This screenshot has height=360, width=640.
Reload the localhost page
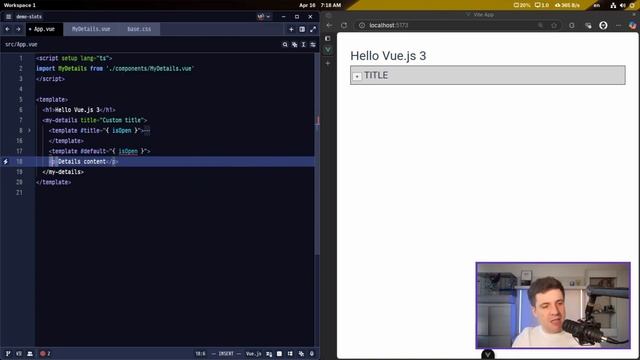pyautogui.click(x=344, y=25)
